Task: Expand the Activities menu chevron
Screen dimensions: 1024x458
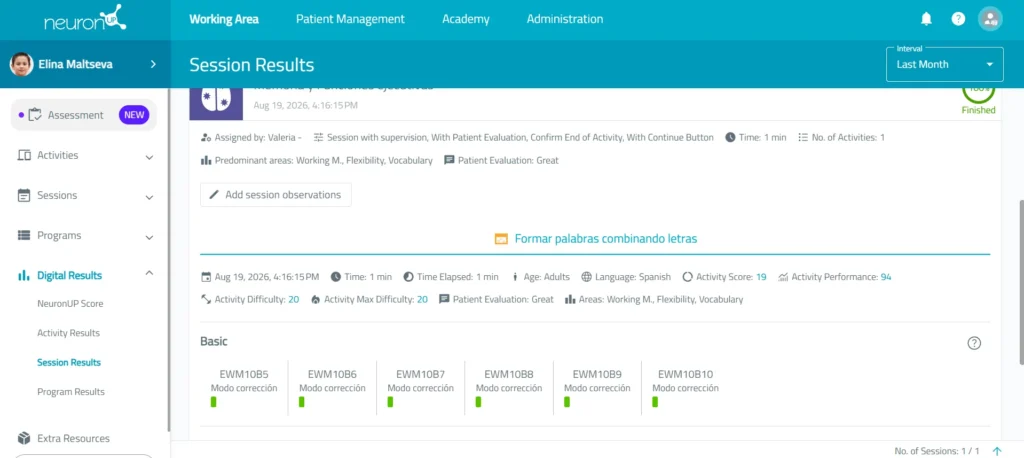Action: pyautogui.click(x=149, y=157)
